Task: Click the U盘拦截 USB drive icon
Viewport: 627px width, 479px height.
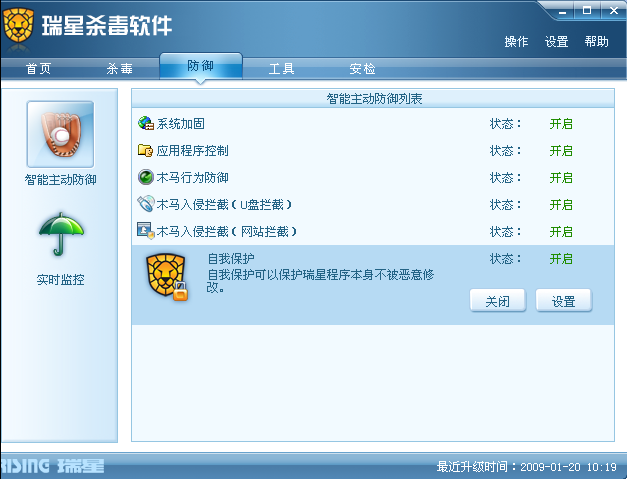Action: (x=146, y=204)
